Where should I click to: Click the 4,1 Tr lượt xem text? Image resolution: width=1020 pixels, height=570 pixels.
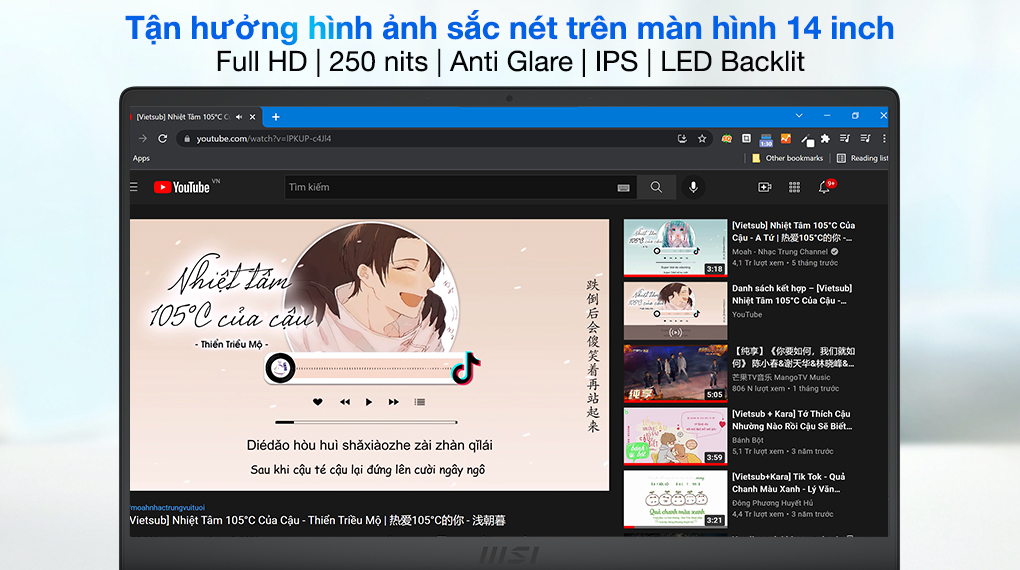point(758,263)
